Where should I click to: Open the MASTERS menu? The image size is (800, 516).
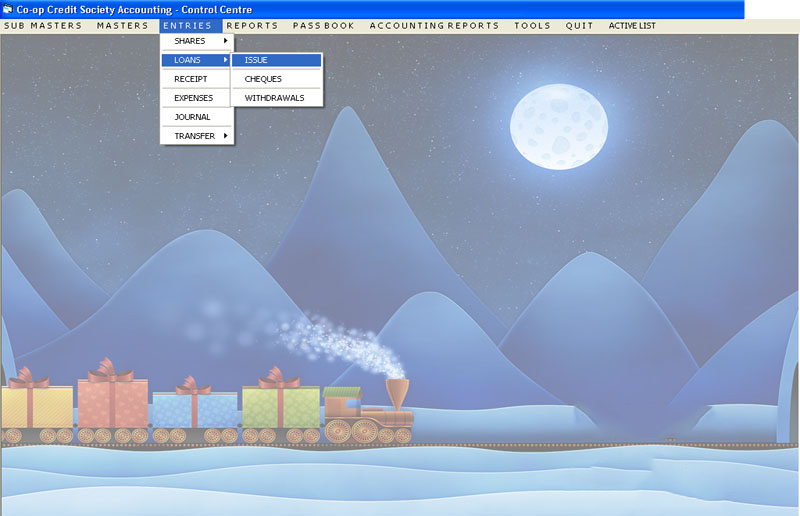tap(122, 25)
